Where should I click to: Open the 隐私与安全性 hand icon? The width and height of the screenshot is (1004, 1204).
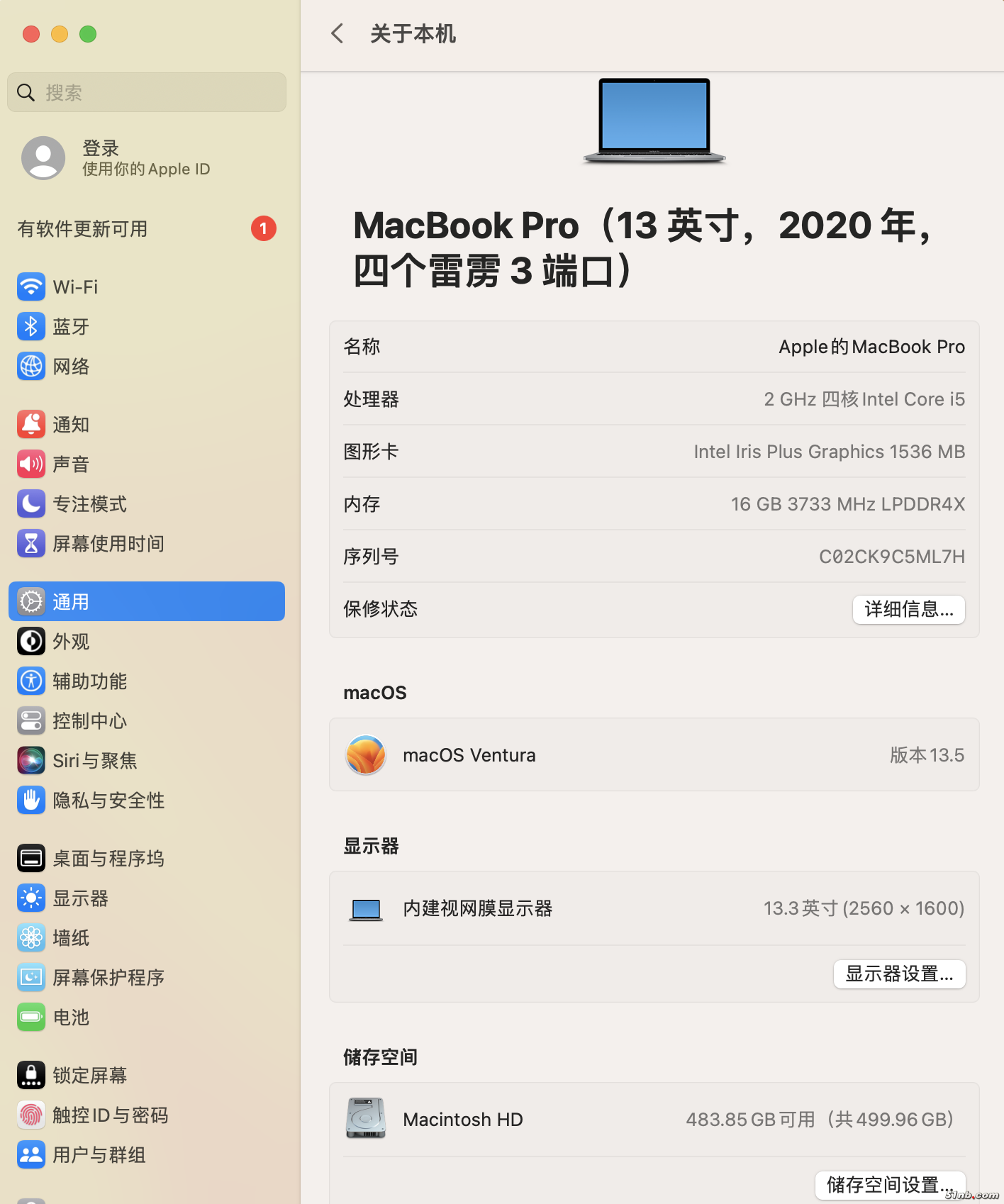[31, 800]
